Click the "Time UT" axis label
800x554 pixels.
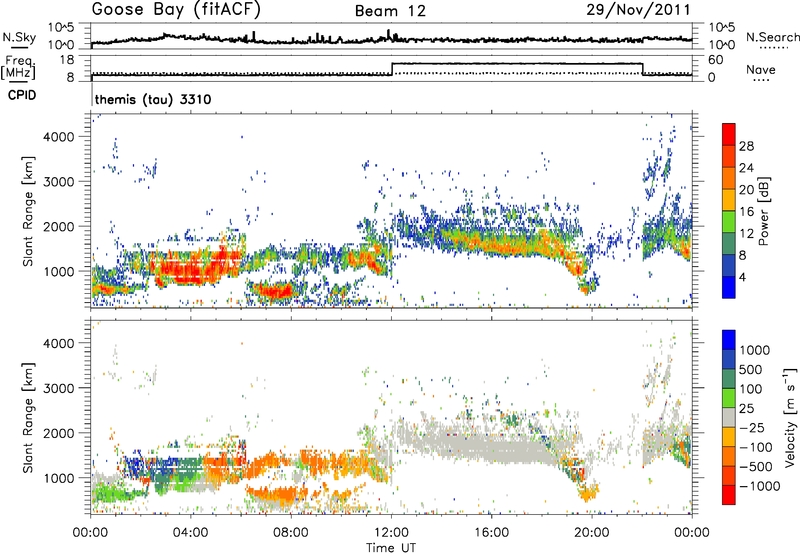click(x=391, y=548)
